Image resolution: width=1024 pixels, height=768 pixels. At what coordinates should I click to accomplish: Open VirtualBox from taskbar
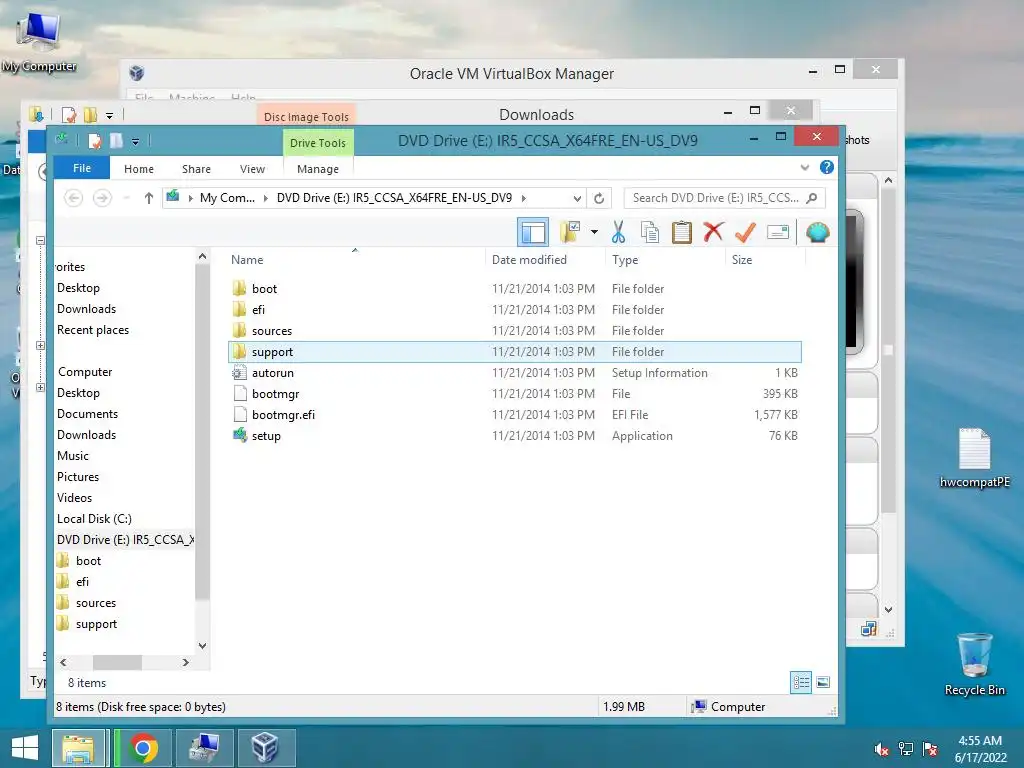point(265,748)
